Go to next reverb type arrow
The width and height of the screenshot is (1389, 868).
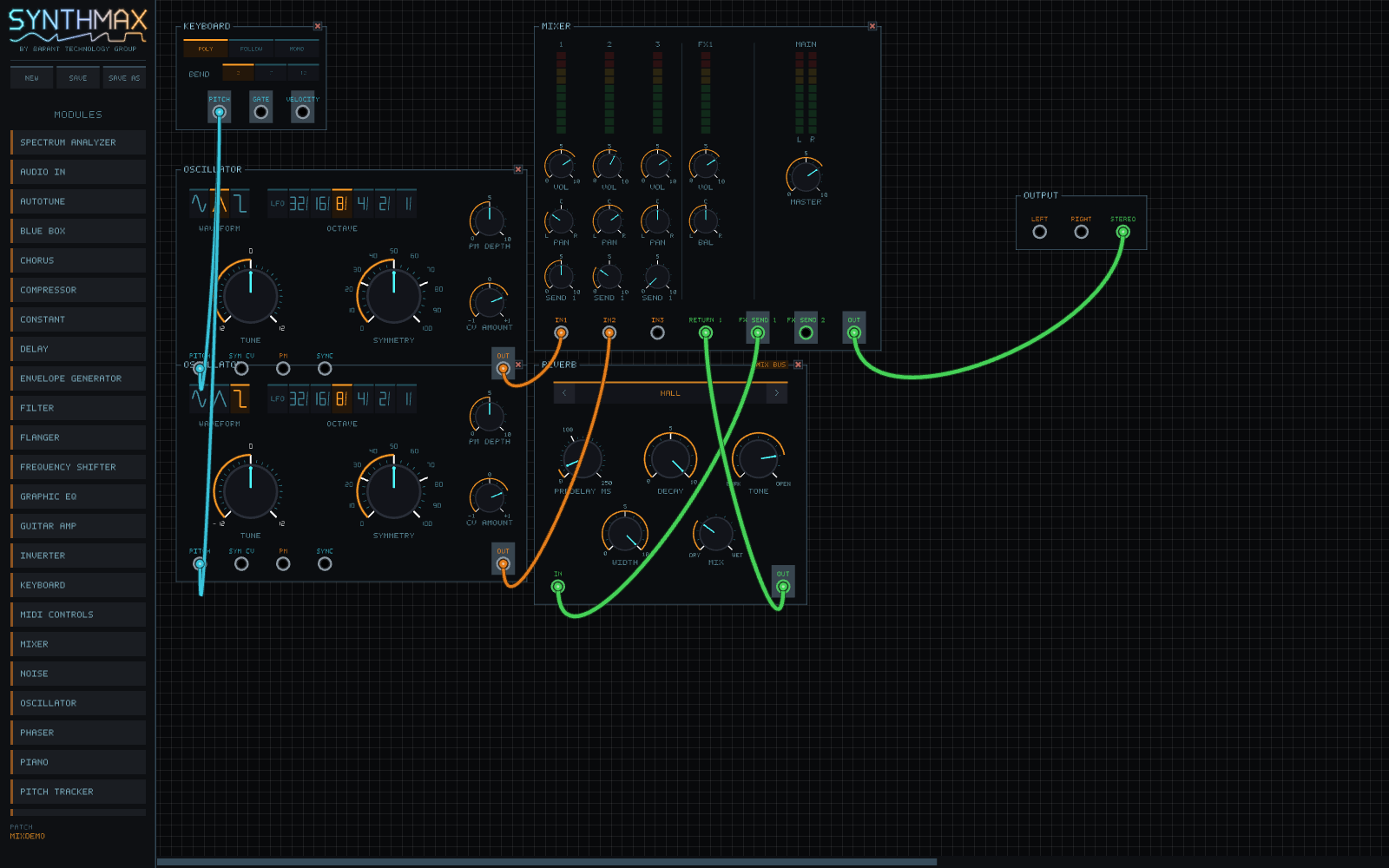tap(776, 393)
